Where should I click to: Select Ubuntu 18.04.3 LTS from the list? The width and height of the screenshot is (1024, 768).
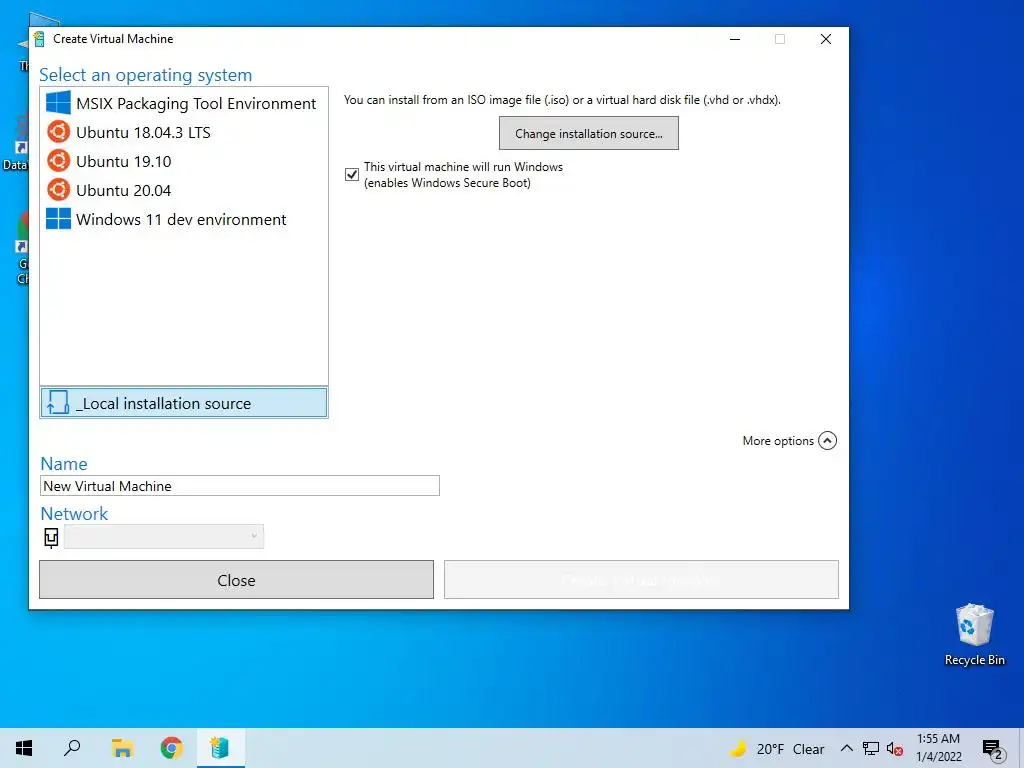point(184,132)
